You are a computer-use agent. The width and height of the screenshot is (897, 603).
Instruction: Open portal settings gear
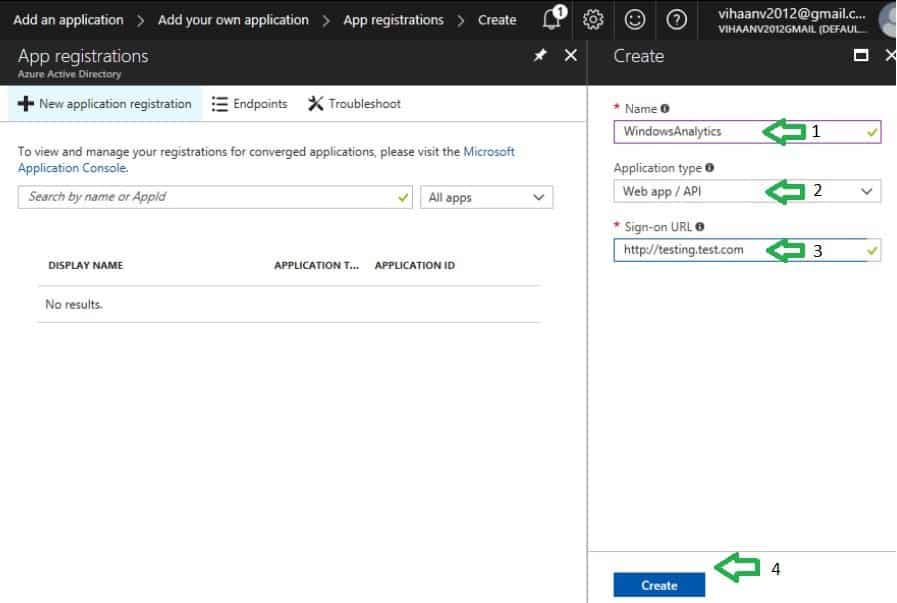(x=593, y=19)
